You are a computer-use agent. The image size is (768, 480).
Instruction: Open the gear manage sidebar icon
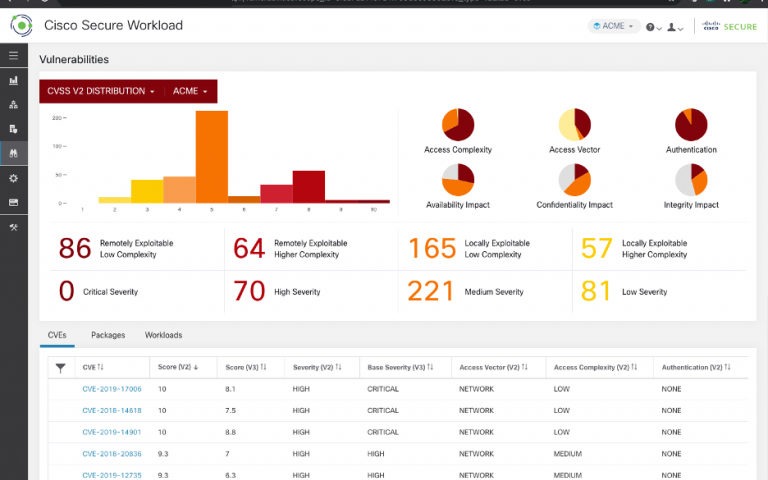coord(13,178)
